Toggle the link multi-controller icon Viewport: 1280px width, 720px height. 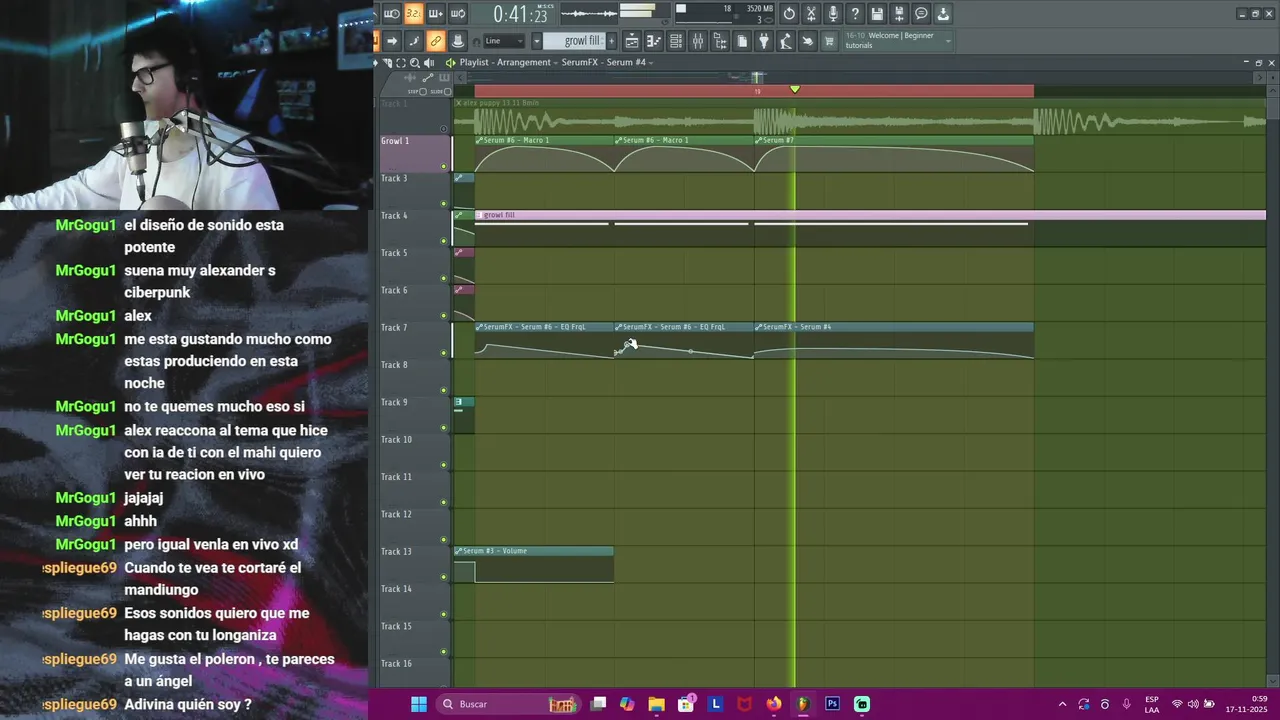click(436, 41)
